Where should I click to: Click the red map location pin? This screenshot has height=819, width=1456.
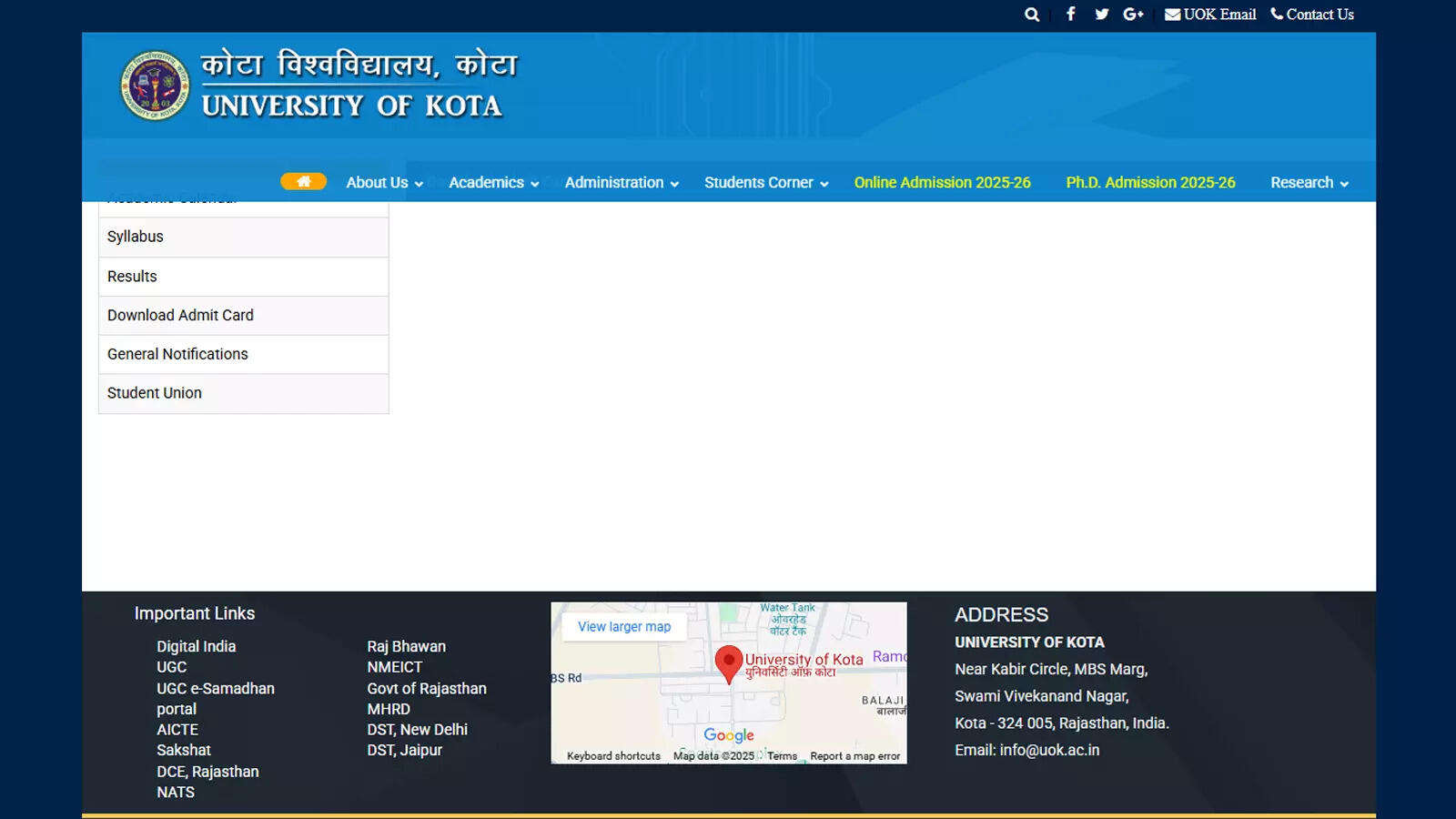tap(728, 664)
